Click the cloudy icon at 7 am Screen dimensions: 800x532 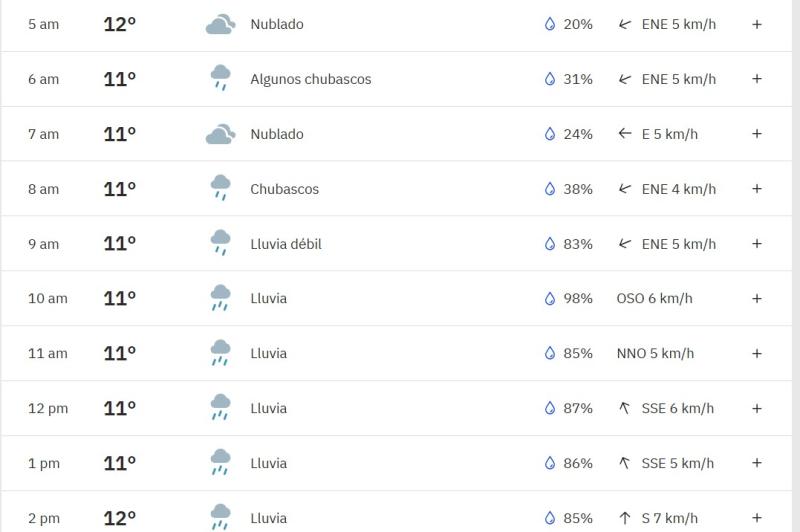(x=220, y=134)
